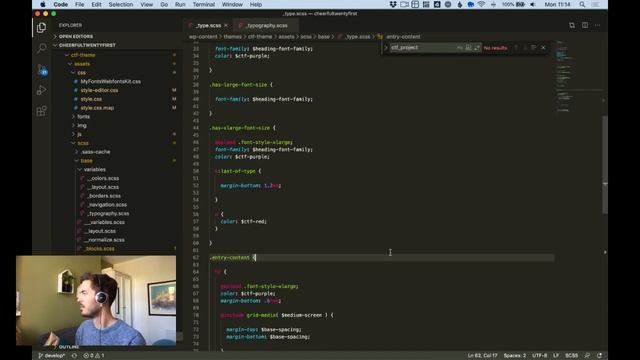Toggle Find in Selection
Screen dimensions: 640x360
pos(533,48)
